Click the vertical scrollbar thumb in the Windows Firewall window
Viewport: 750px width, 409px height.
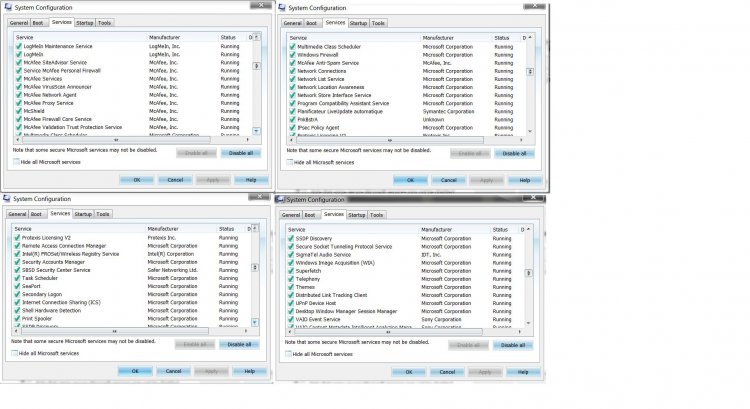coord(530,72)
